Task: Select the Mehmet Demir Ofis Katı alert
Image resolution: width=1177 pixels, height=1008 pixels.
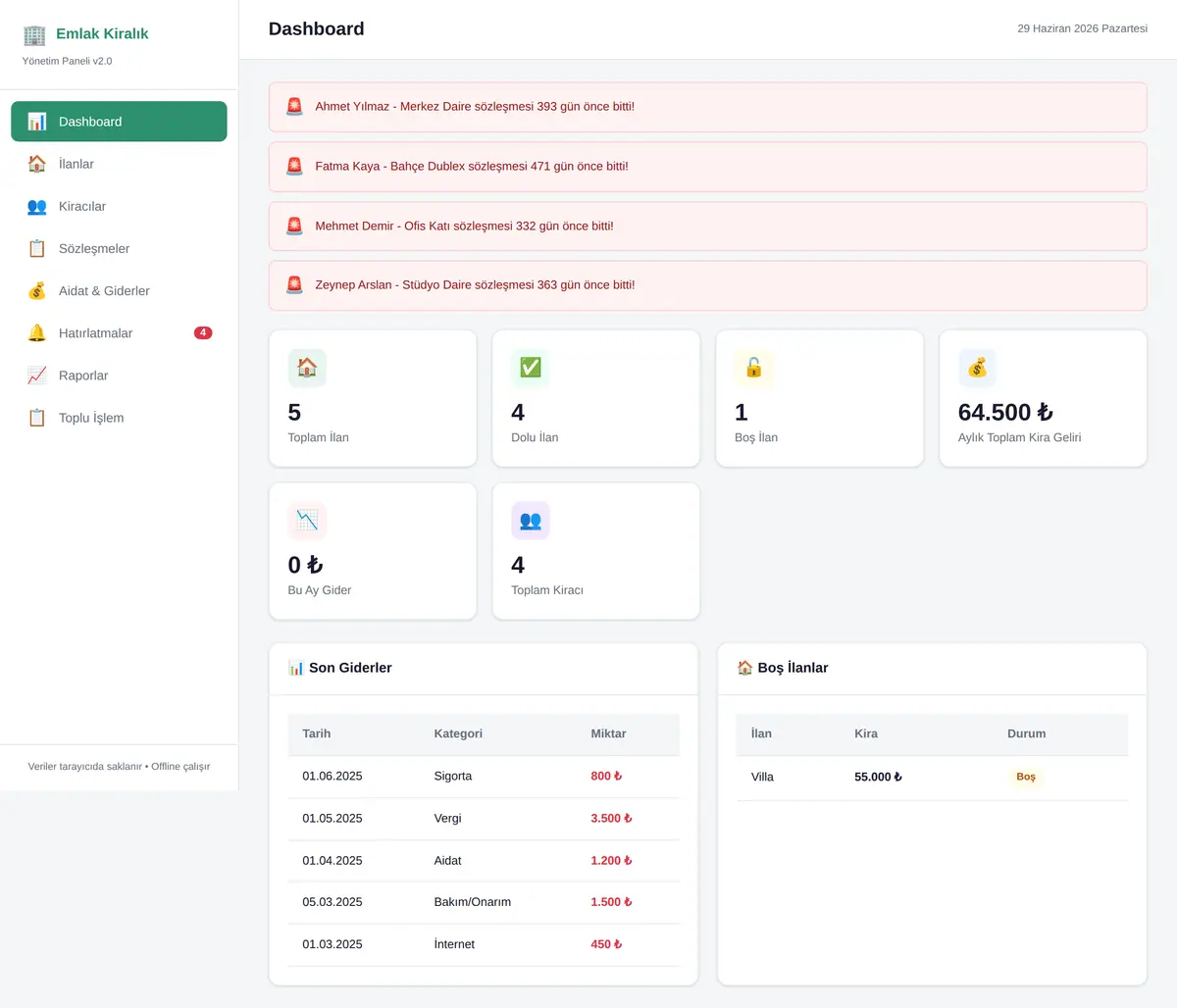Action: 708,227
